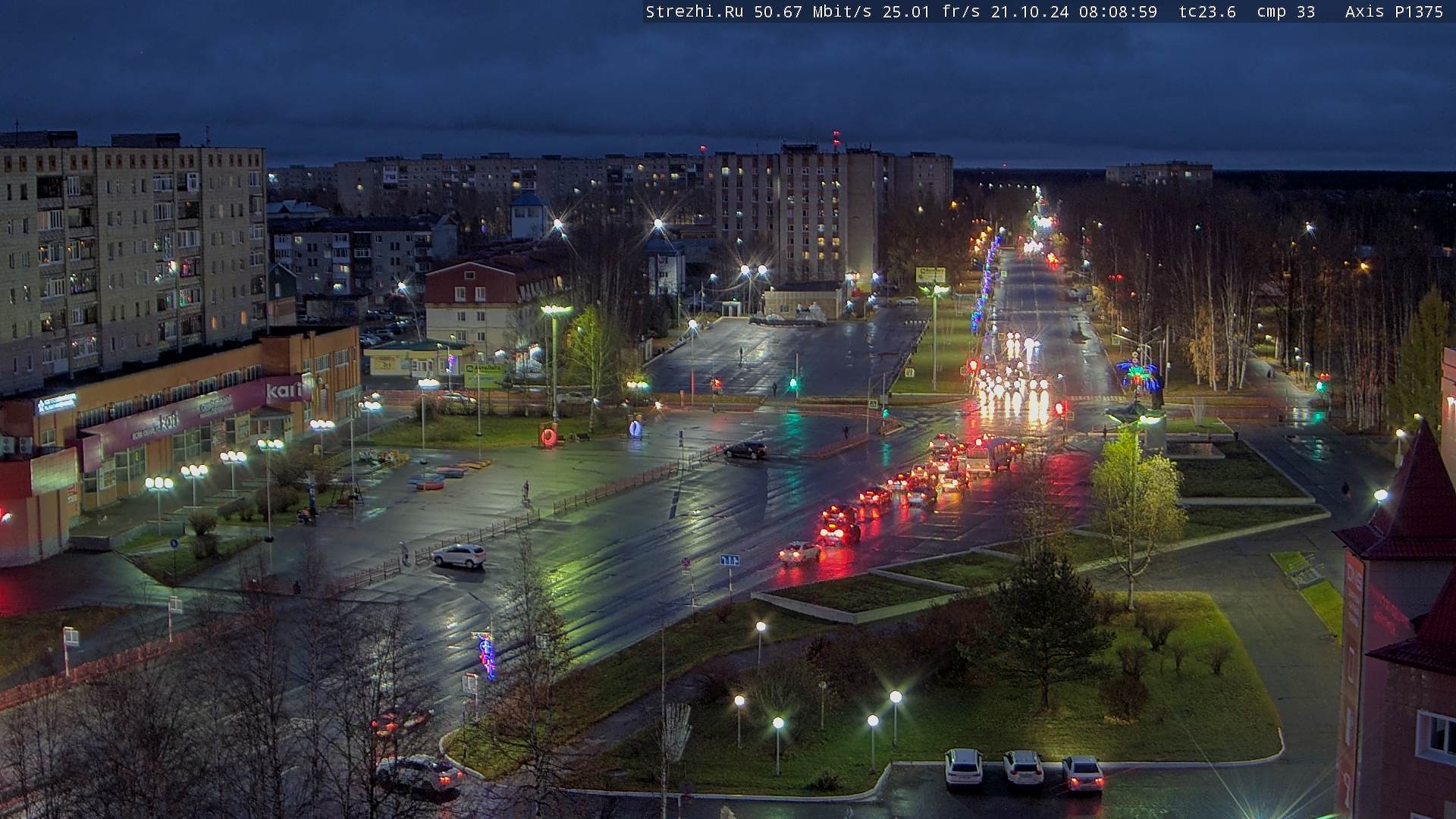Click the tc23.6 overlay value
This screenshot has height=819, width=1456.
click(1207, 12)
